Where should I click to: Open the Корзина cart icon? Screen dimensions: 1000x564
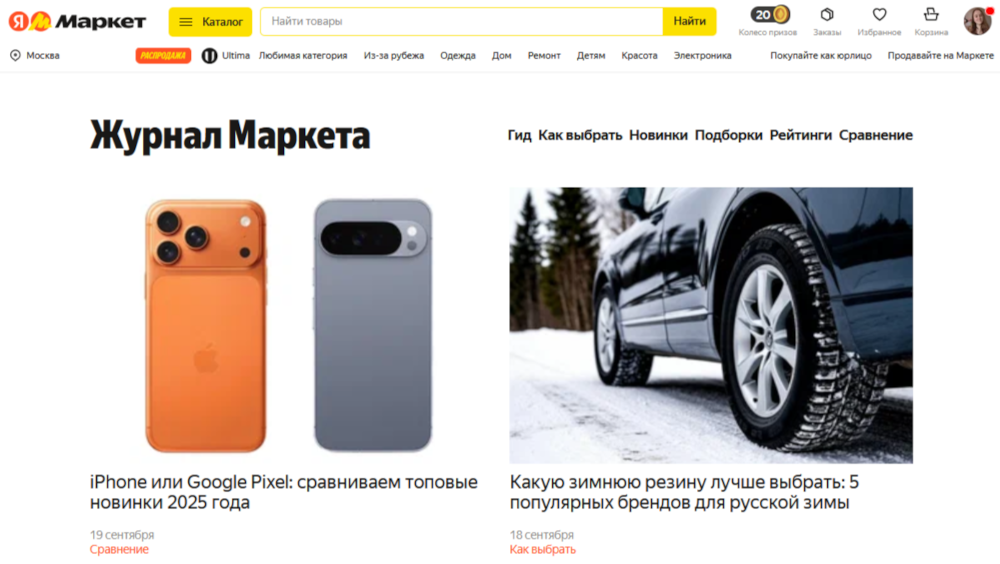click(931, 14)
